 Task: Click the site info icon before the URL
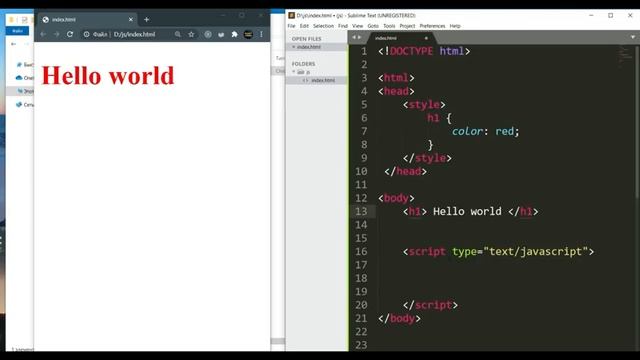click(x=86, y=34)
